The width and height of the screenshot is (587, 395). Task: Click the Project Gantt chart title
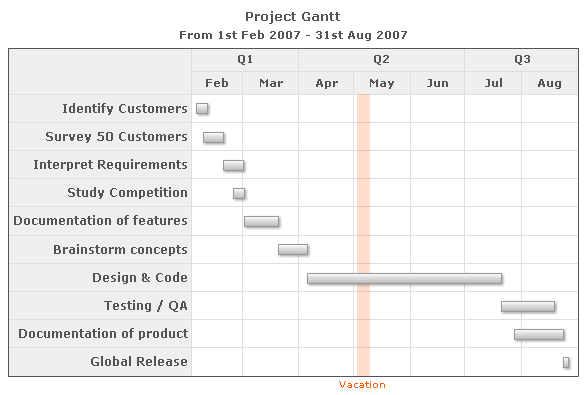[x=293, y=17]
